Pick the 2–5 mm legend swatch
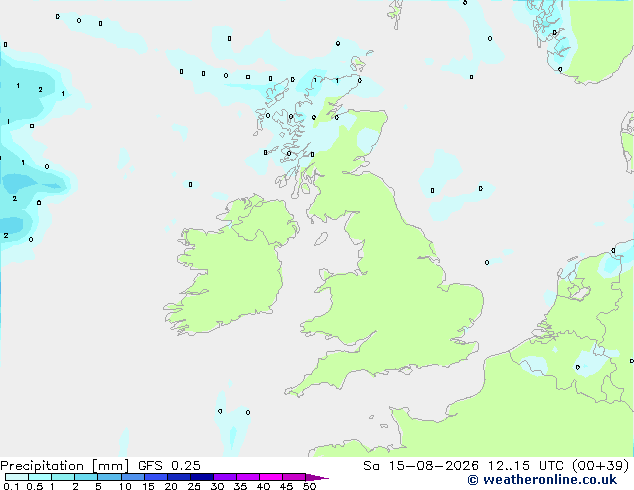 pyautogui.click(x=86, y=477)
